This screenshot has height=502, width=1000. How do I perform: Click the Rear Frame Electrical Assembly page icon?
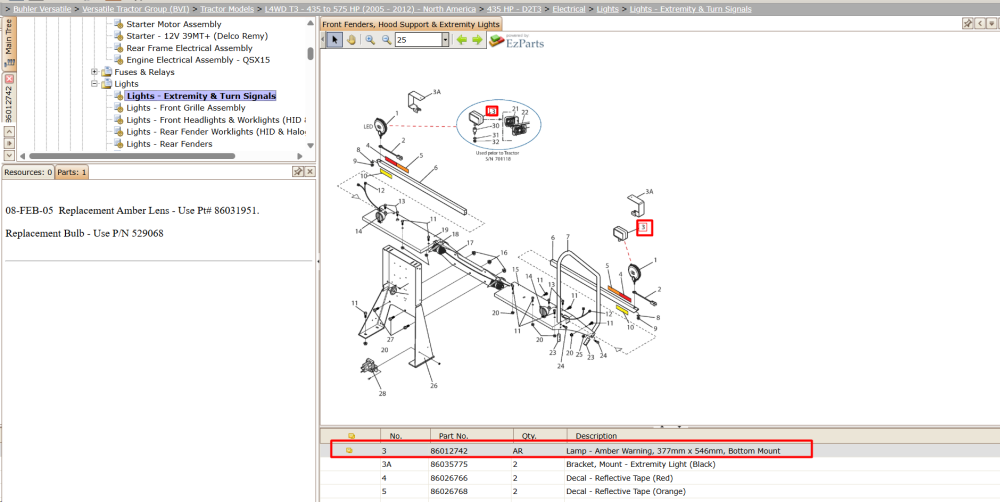(x=119, y=48)
